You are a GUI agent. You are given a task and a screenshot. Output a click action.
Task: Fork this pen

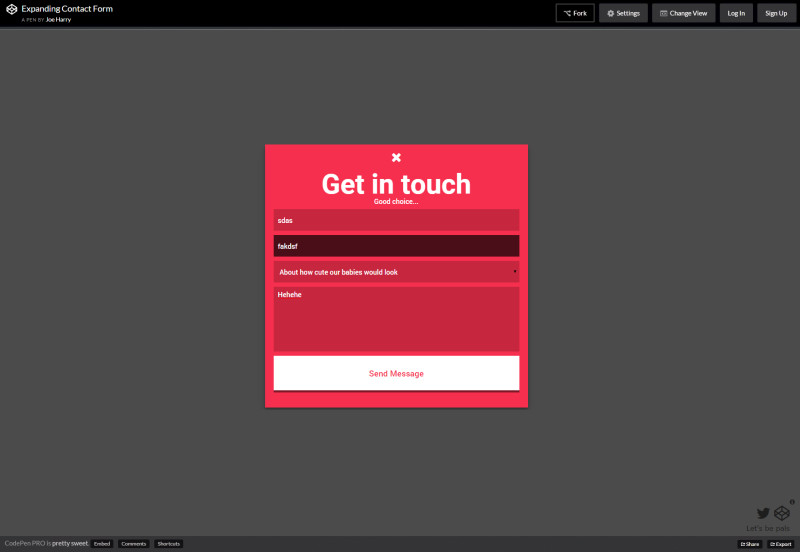(574, 13)
